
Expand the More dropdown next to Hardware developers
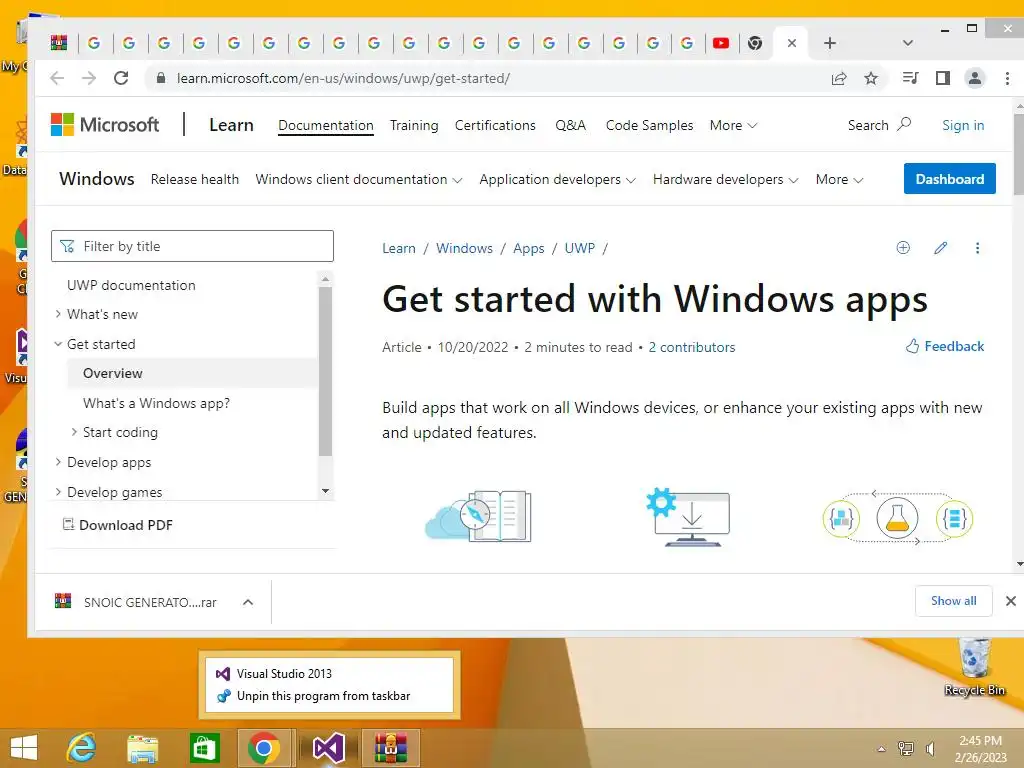tap(839, 180)
